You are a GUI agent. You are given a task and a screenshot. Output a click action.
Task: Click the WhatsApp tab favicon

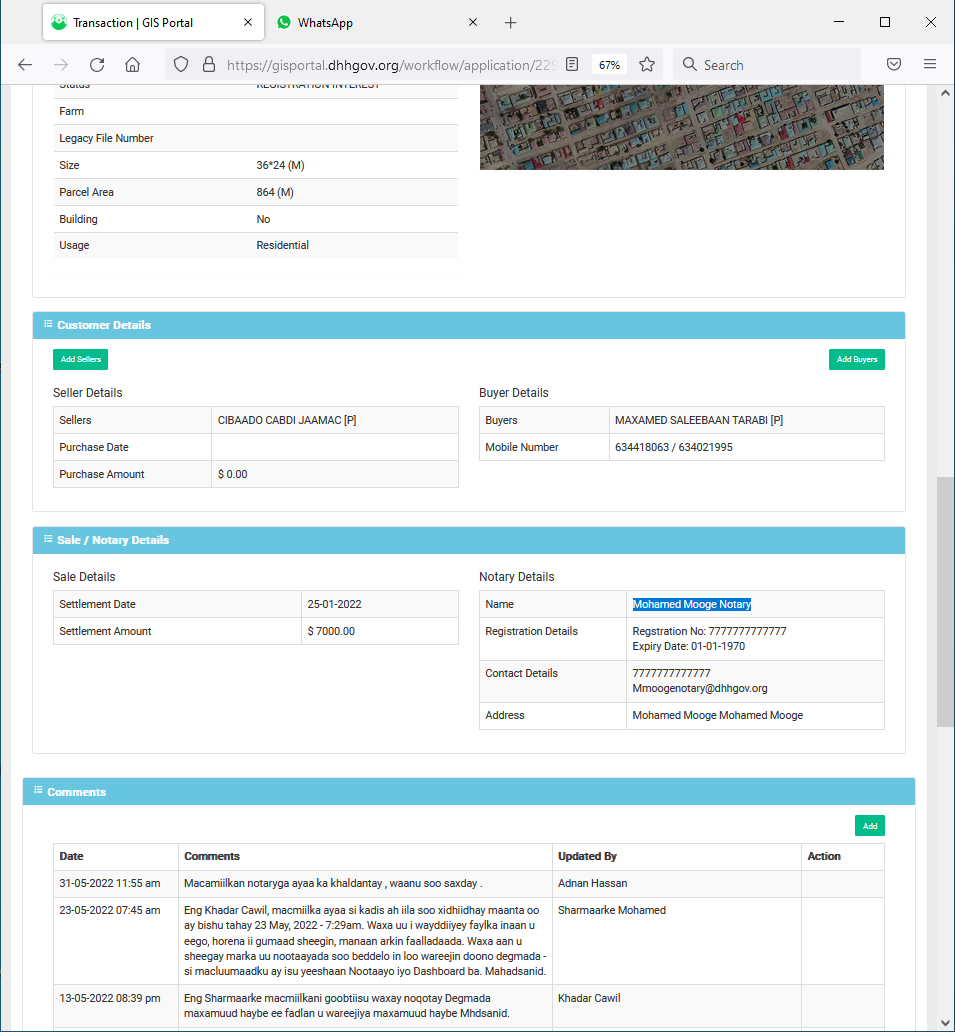[284, 22]
